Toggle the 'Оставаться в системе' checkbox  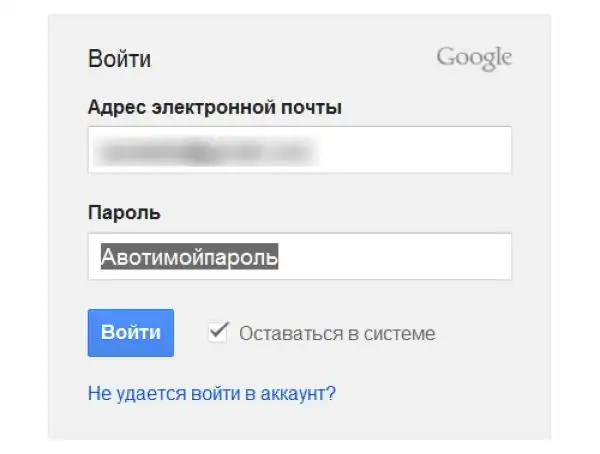217,332
